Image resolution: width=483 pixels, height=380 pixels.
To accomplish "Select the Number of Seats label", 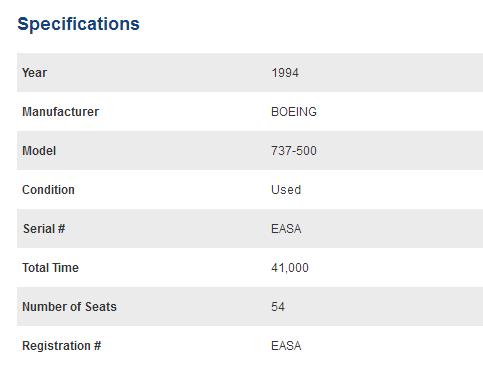I will tap(69, 307).
